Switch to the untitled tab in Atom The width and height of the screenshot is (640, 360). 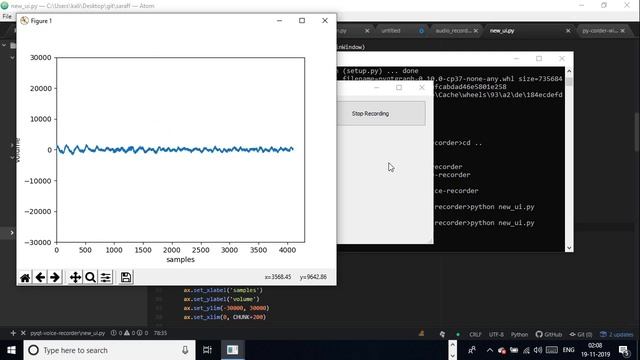(391, 31)
